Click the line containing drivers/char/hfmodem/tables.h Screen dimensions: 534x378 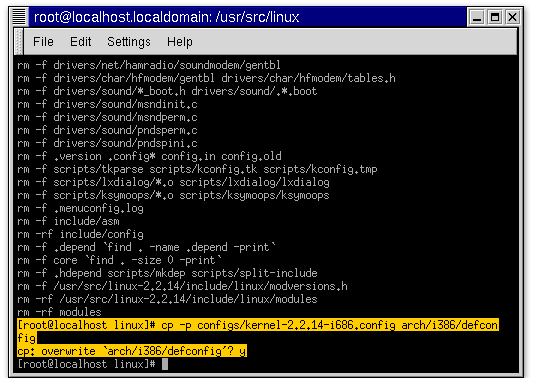[x=206, y=78]
